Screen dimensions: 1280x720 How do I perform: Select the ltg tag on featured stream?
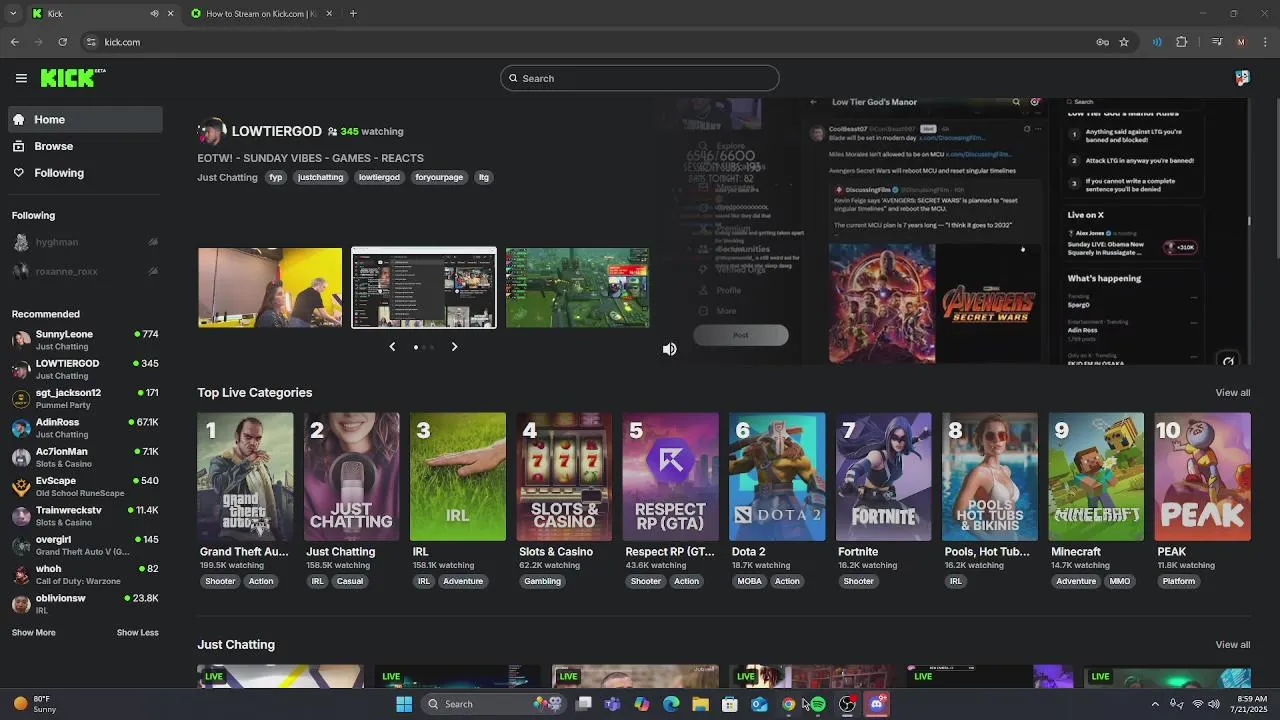(484, 177)
